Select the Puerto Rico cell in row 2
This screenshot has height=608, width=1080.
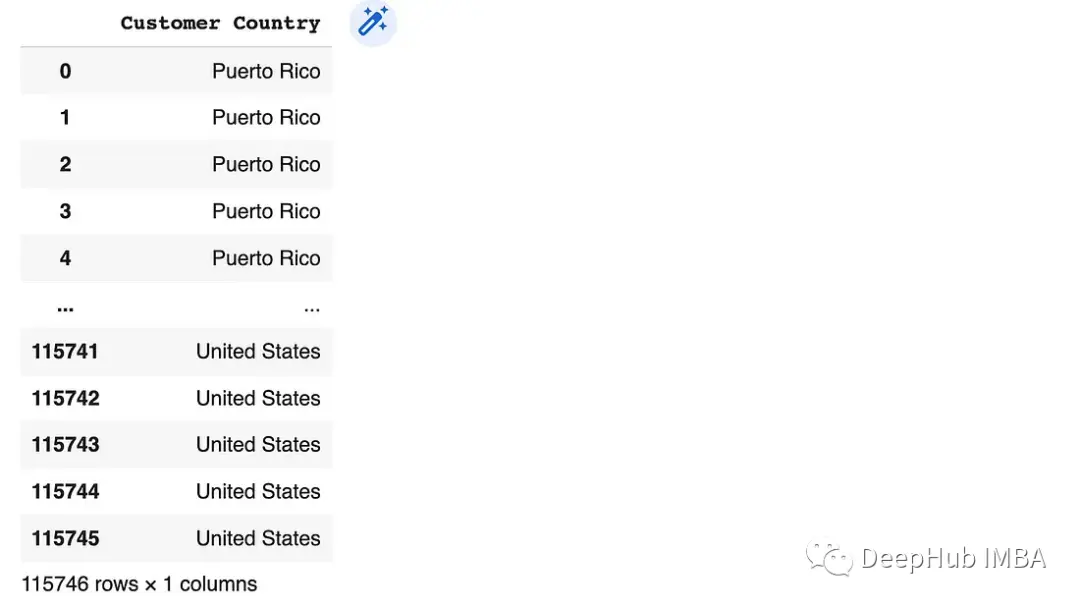(266, 164)
